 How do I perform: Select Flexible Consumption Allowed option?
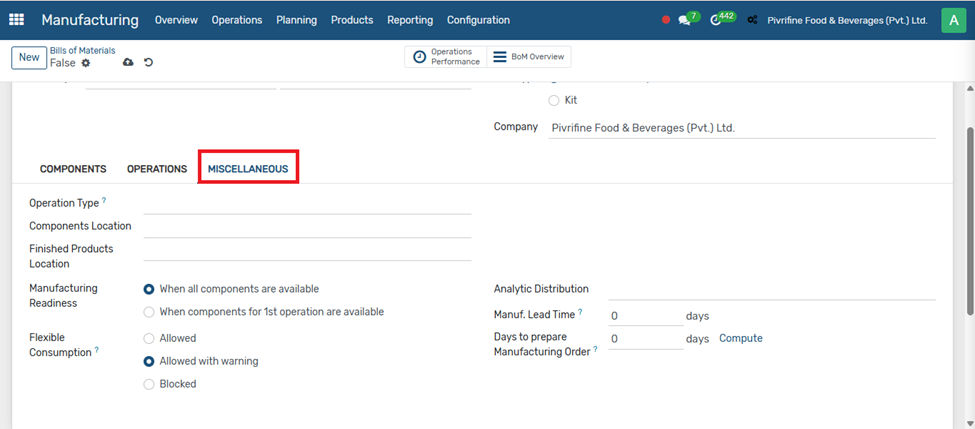pos(149,338)
